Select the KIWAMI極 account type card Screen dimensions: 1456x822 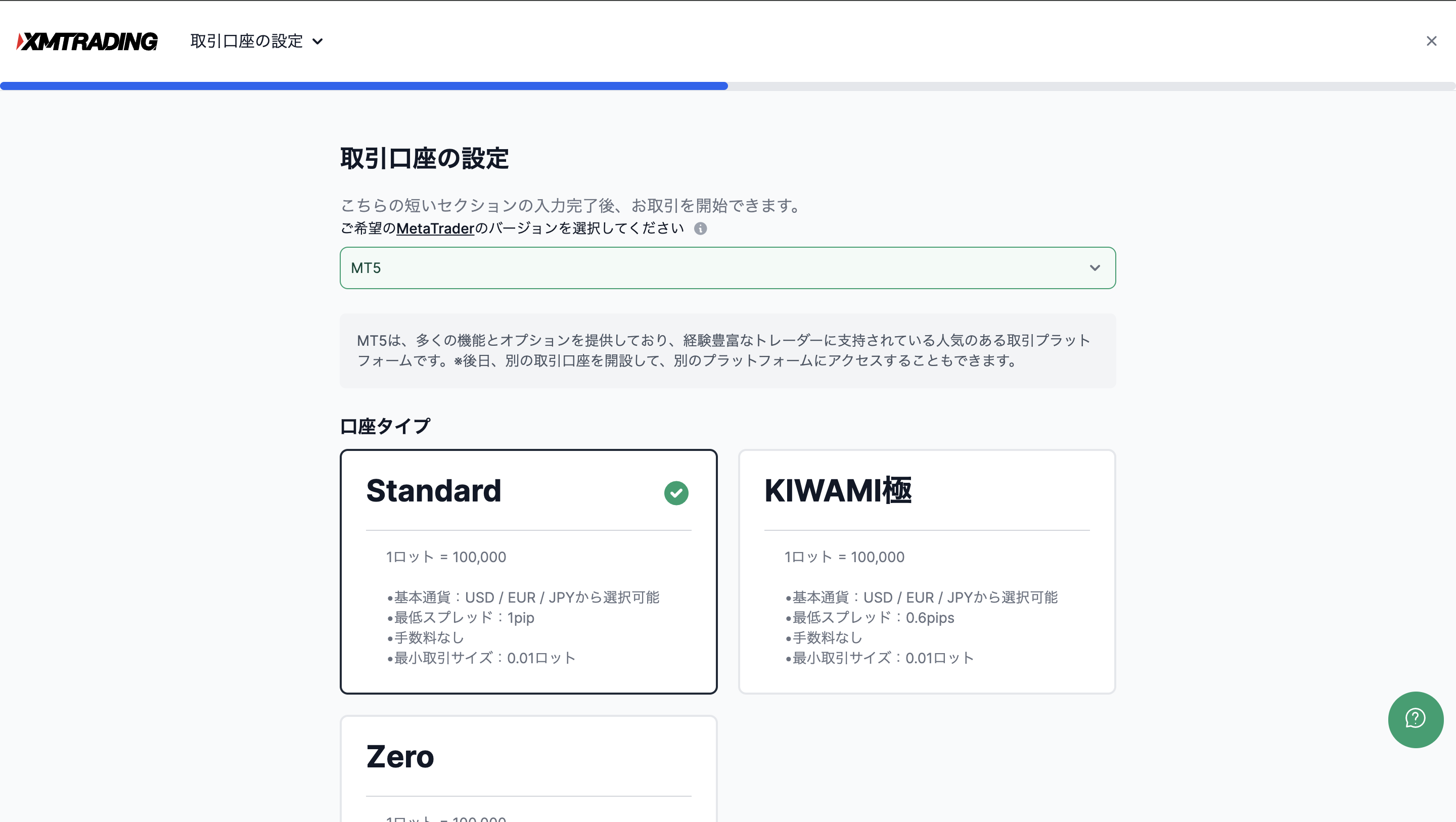[x=927, y=572]
